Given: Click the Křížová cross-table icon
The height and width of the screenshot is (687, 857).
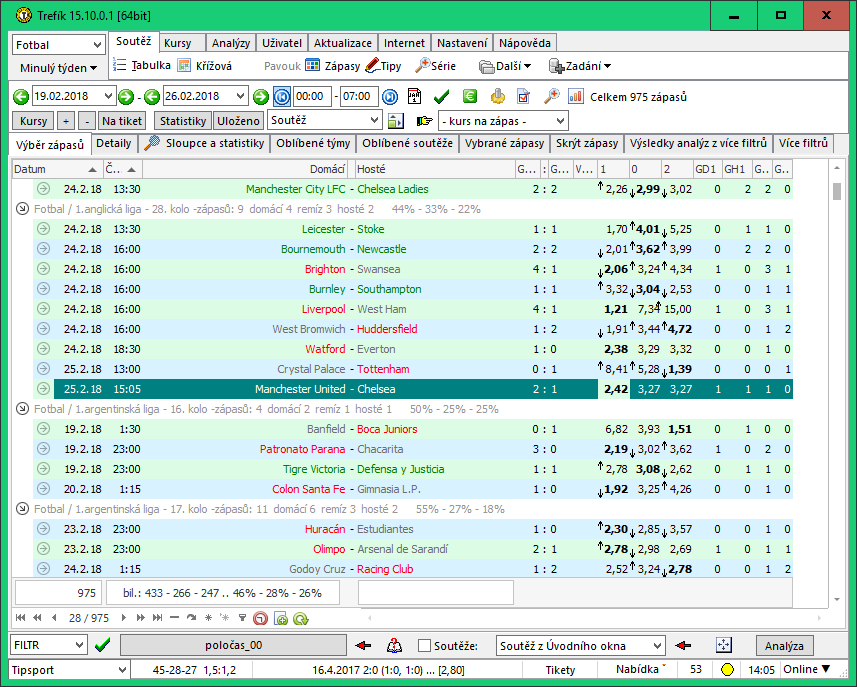Looking at the screenshot, I should pos(184,66).
